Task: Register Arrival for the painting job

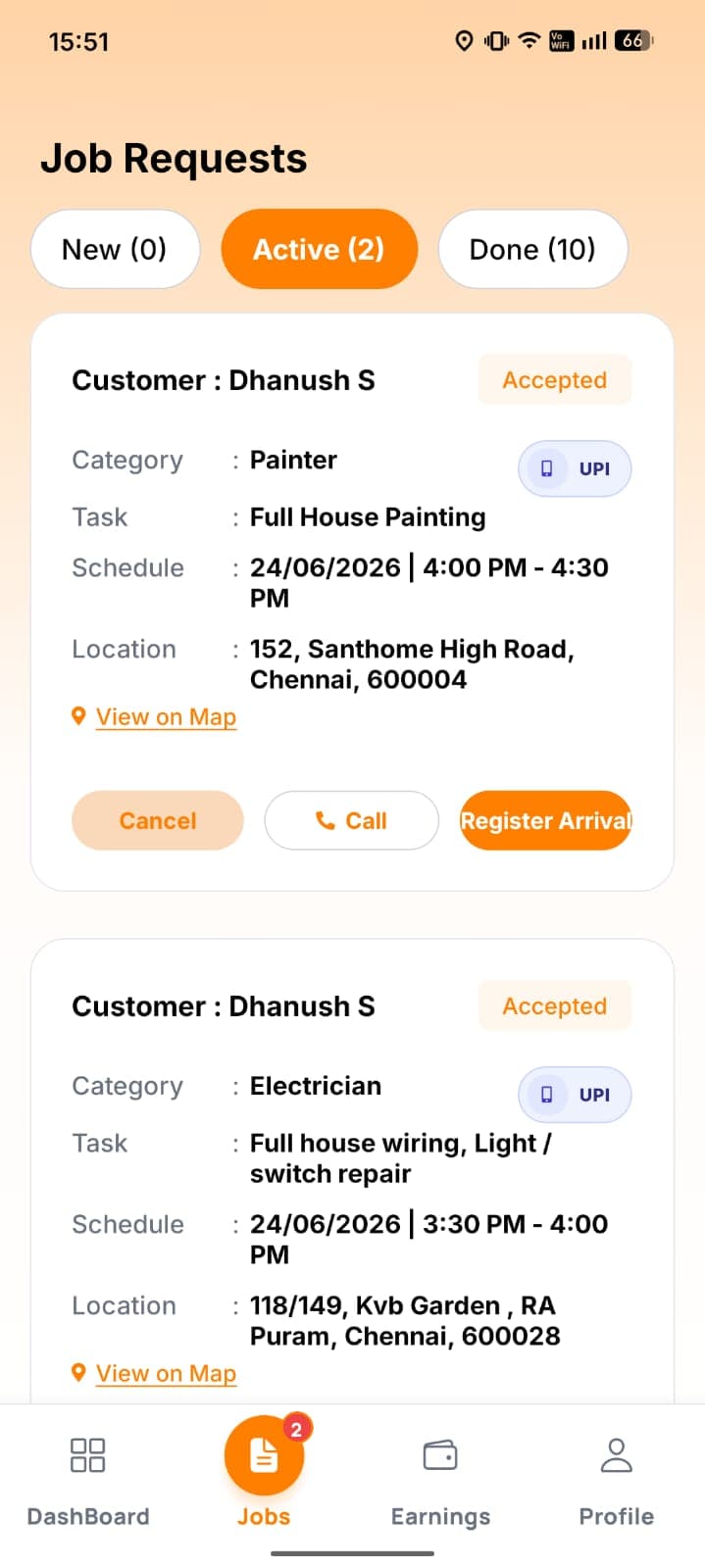Action: coord(545,820)
